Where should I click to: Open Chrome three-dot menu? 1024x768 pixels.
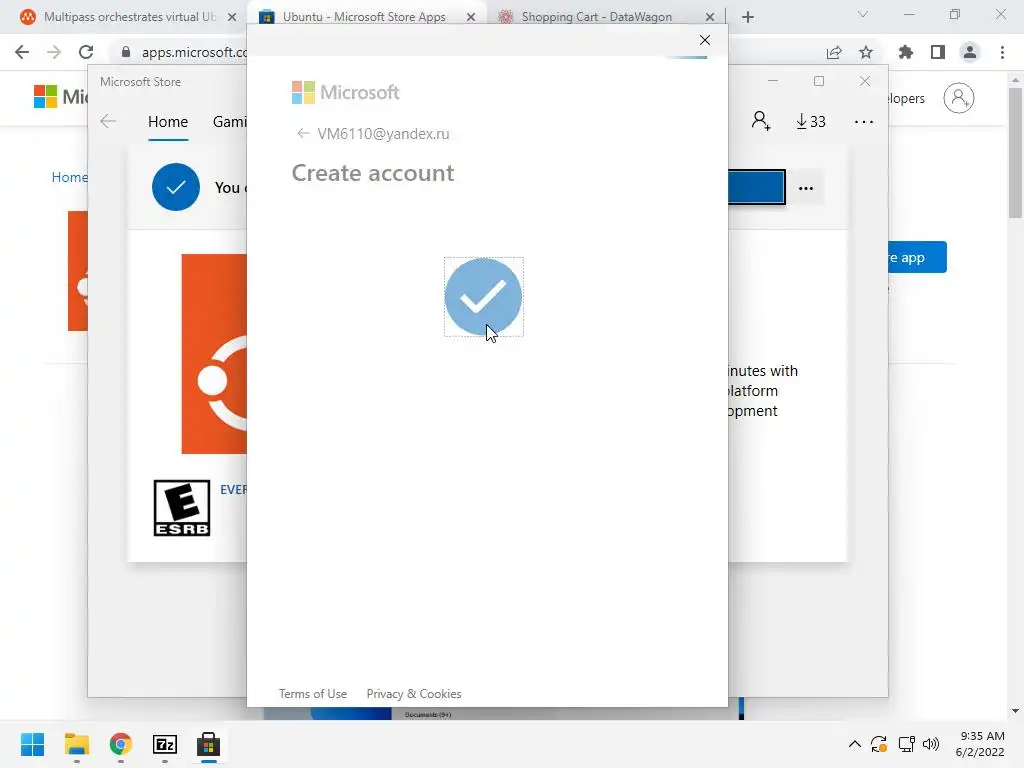click(x=1002, y=52)
